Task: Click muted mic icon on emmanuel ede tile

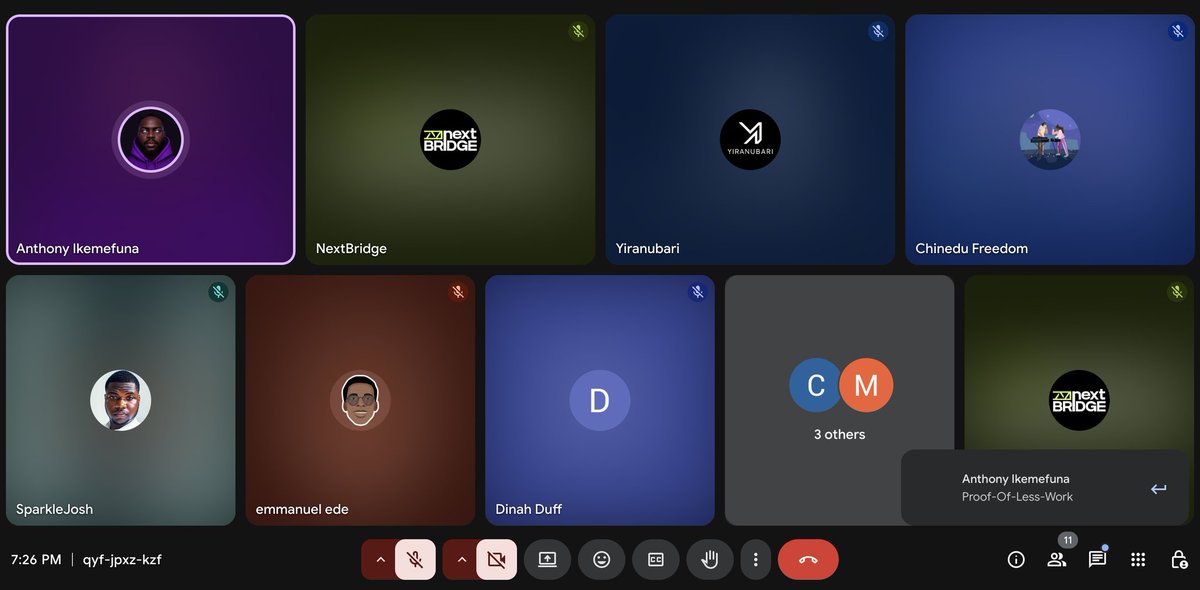Action: point(458,292)
